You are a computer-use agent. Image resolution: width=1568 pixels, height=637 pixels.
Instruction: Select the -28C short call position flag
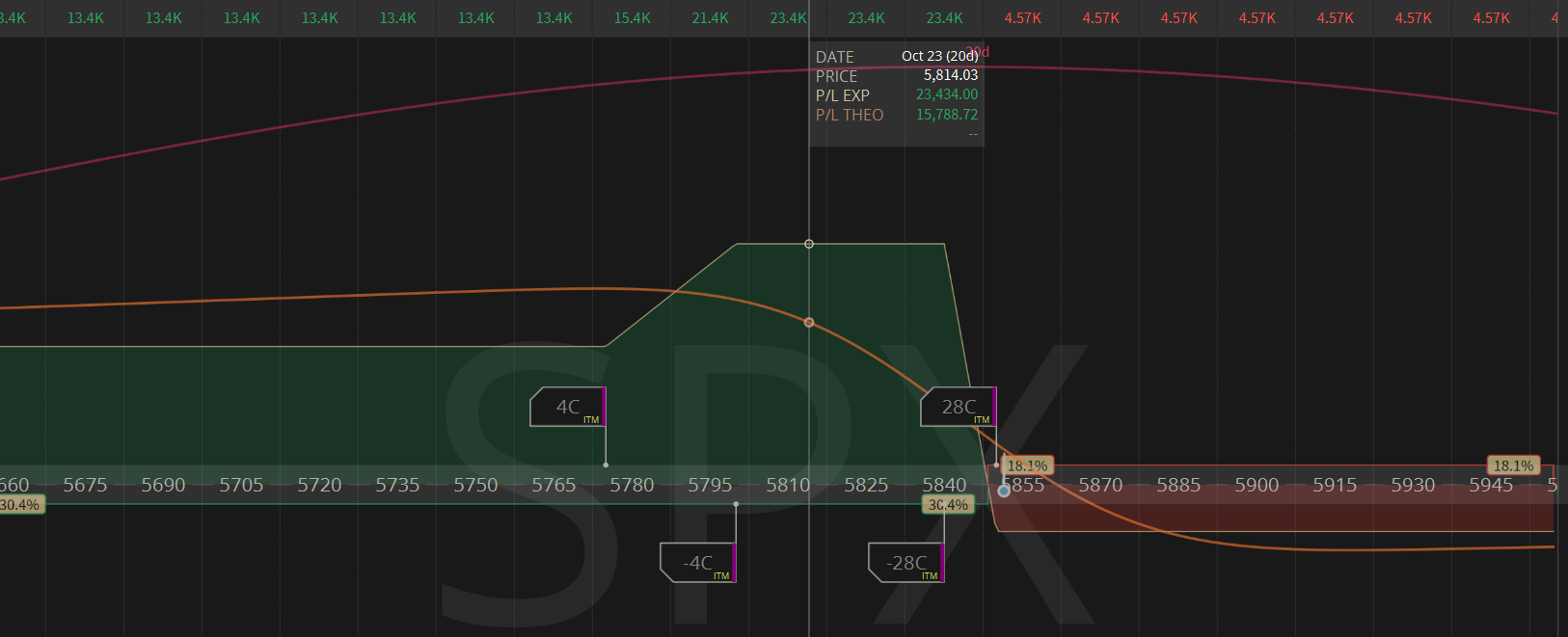tap(906, 563)
